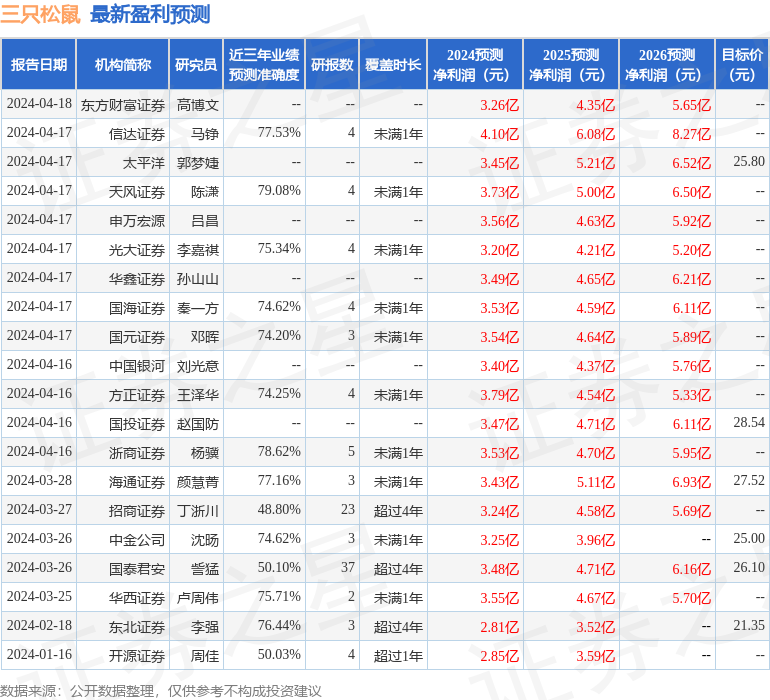Click target price 25.80
The width and height of the screenshot is (770, 700).
tap(749, 161)
